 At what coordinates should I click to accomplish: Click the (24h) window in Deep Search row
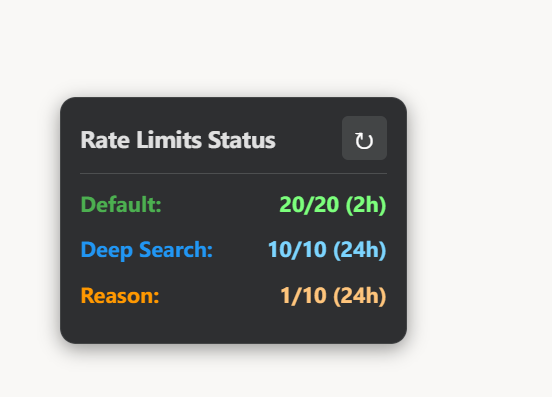359,250
